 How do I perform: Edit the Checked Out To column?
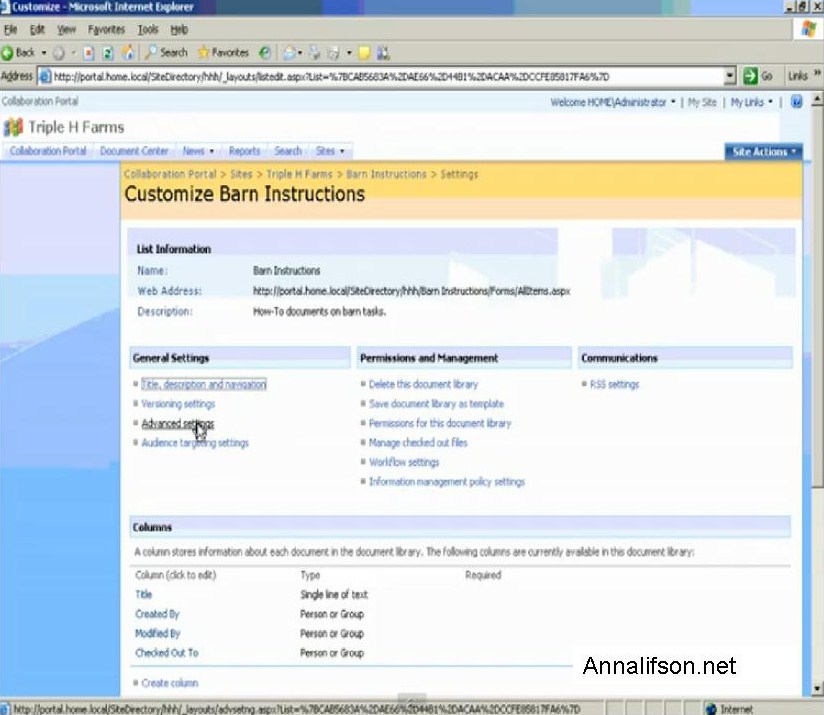click(x=167, y=653)
